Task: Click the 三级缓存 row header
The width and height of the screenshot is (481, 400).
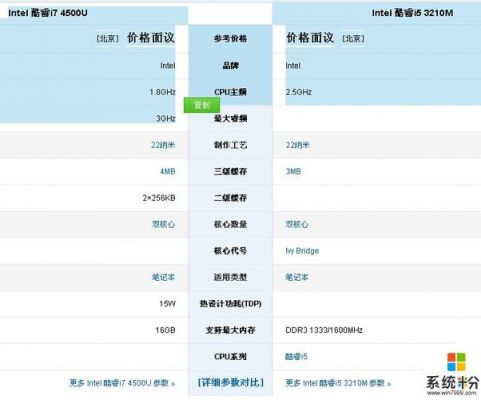Action: (x=230, y=171)
